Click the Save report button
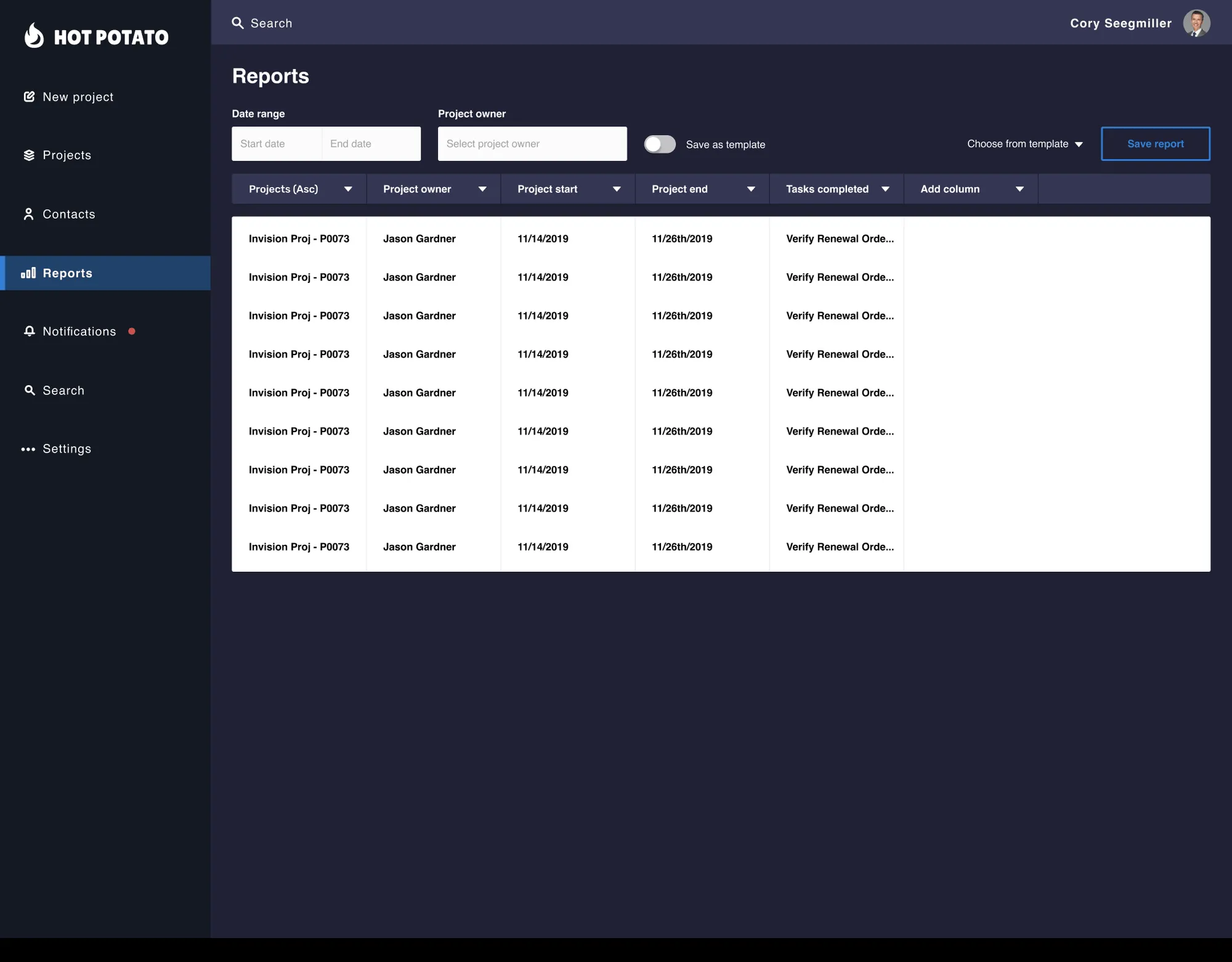 point(1155,144)
